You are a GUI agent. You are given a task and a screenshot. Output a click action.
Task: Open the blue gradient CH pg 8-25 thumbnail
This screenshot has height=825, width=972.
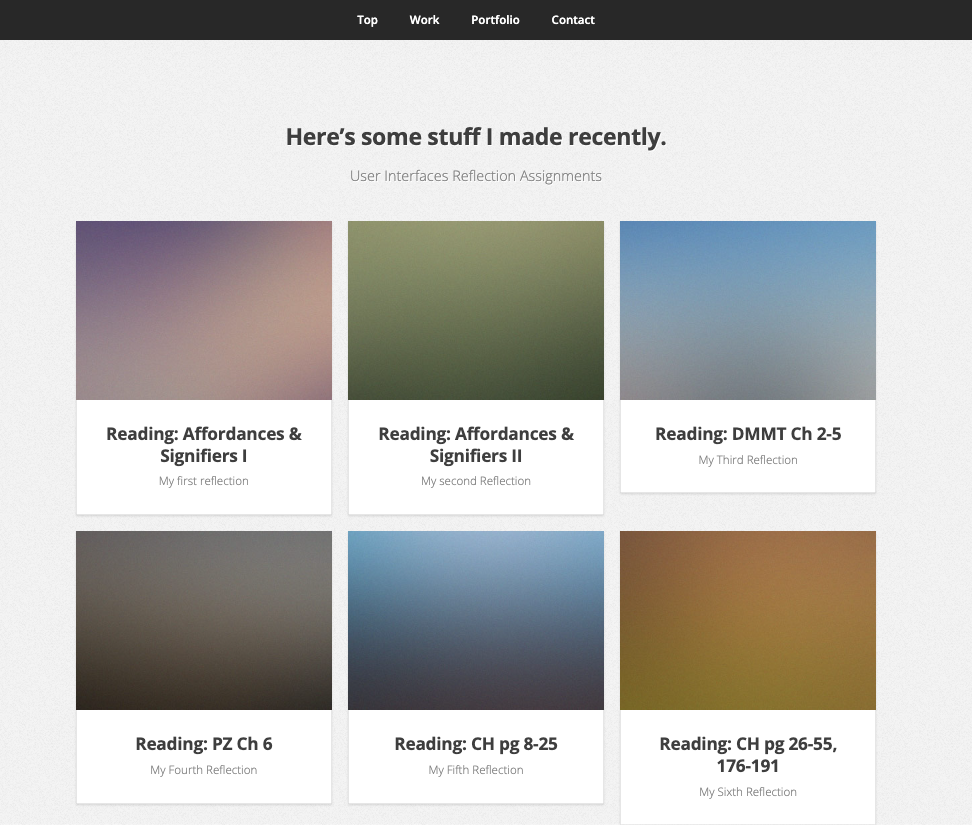coord(476,620)
